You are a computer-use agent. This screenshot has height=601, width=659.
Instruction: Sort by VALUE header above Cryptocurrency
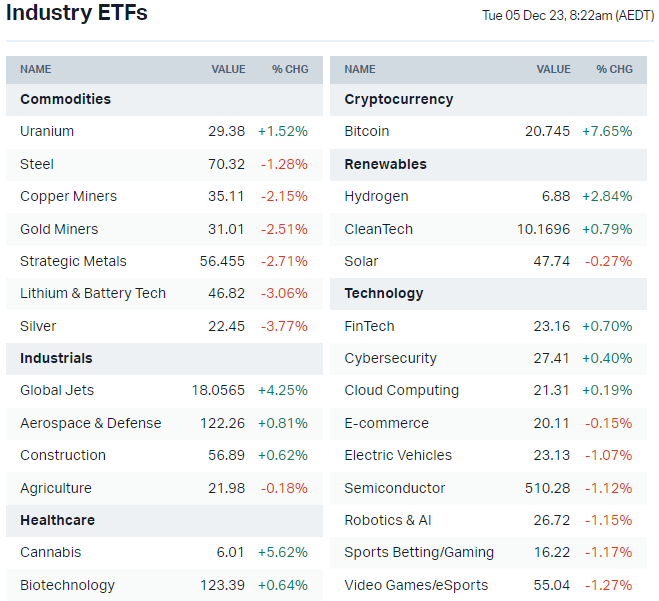click(x=553, y=69)
